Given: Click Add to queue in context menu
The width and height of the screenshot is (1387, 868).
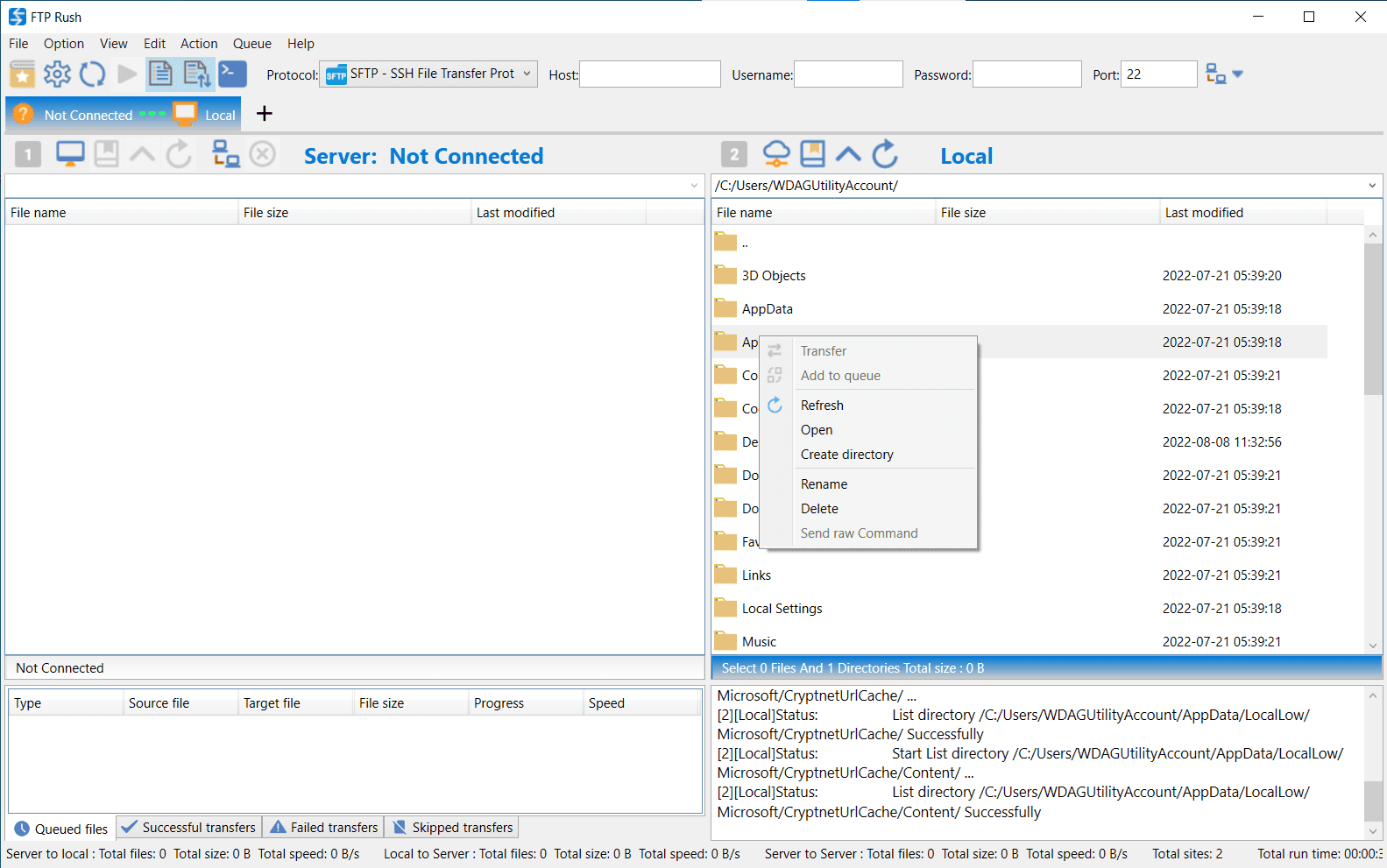Looking at the screenshot, I should (x=868, y=376).
